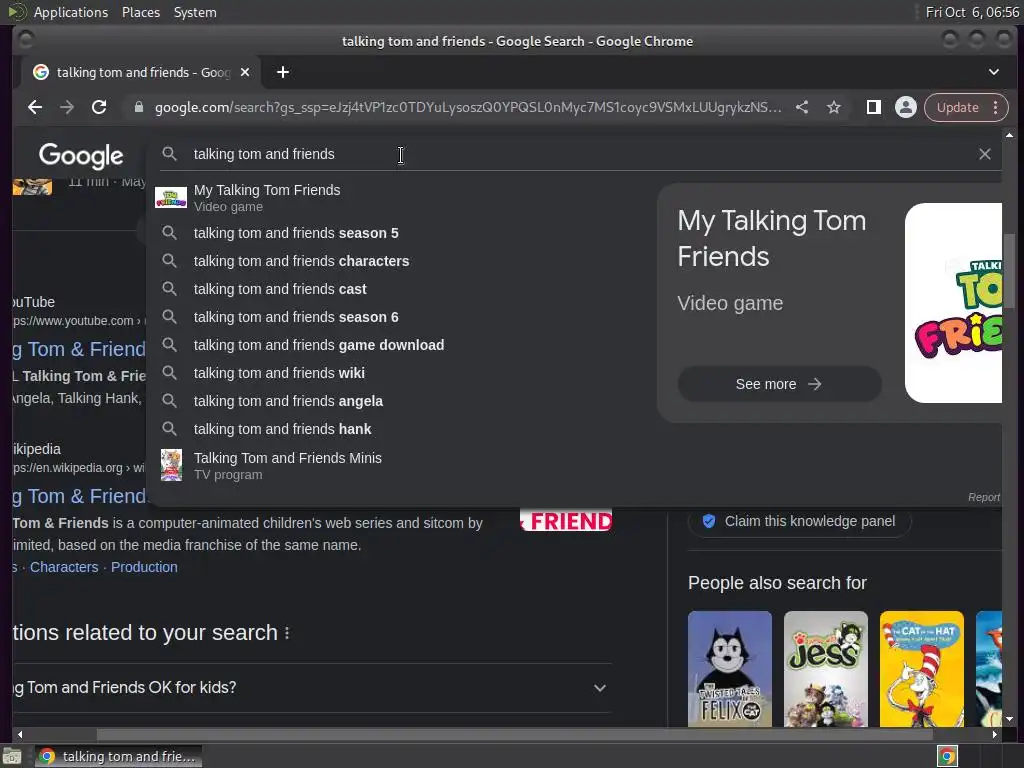Click Claim this knowledge panel
1024x768 pixels.
799,521
